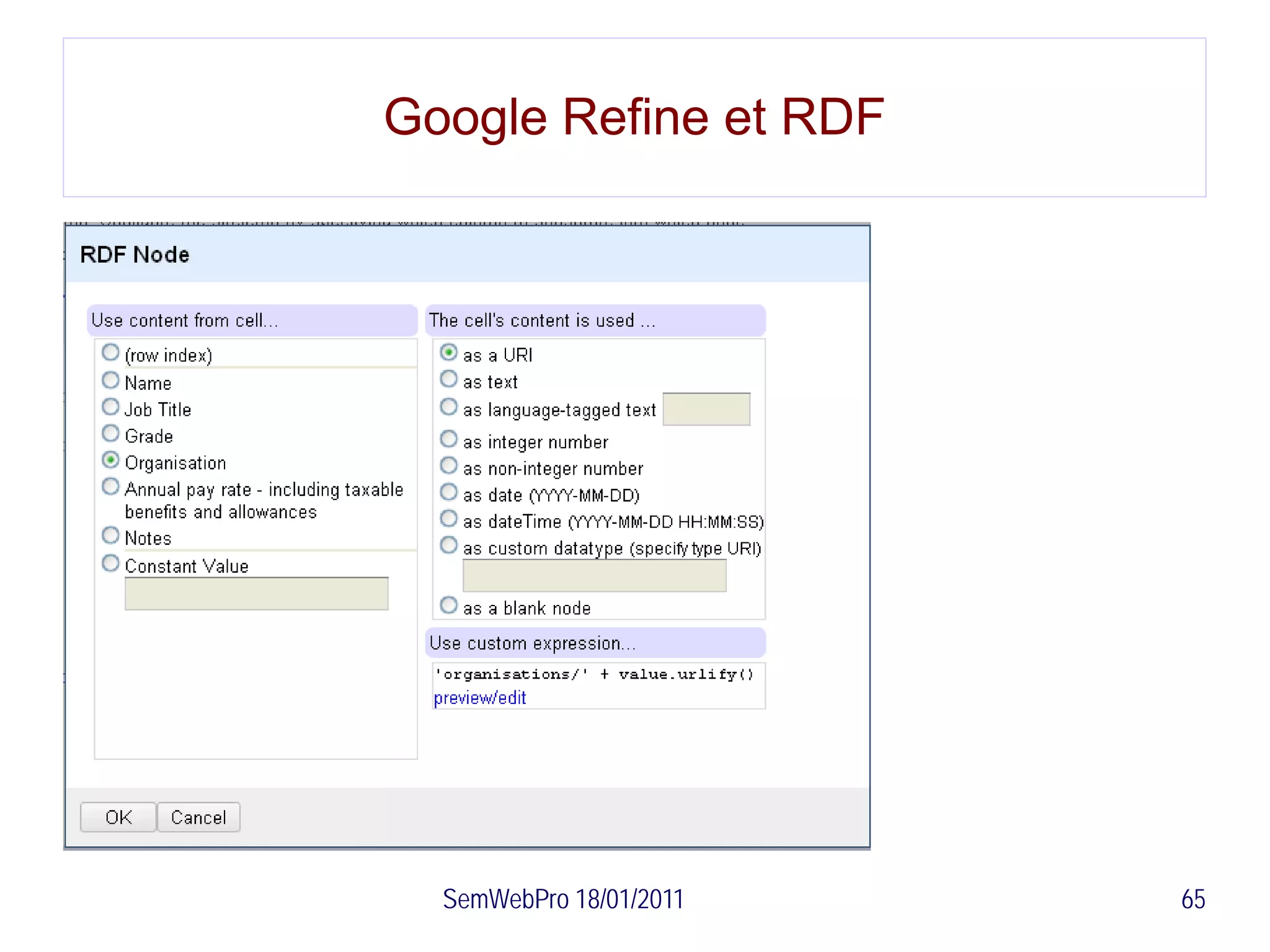Select the Constant Value radio option
This screenshot has height=952, width=1270.
coord(110,563)
